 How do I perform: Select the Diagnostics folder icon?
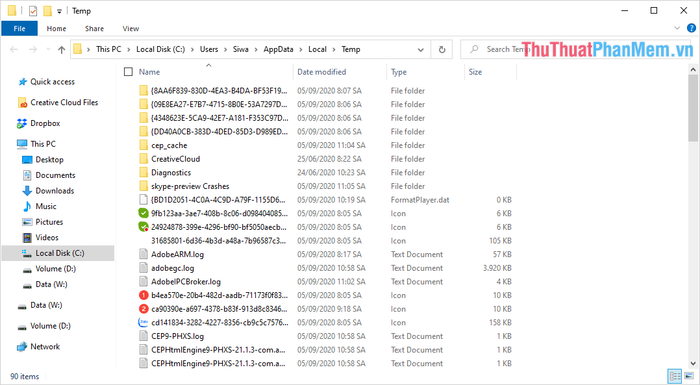(x=143, y=172)
